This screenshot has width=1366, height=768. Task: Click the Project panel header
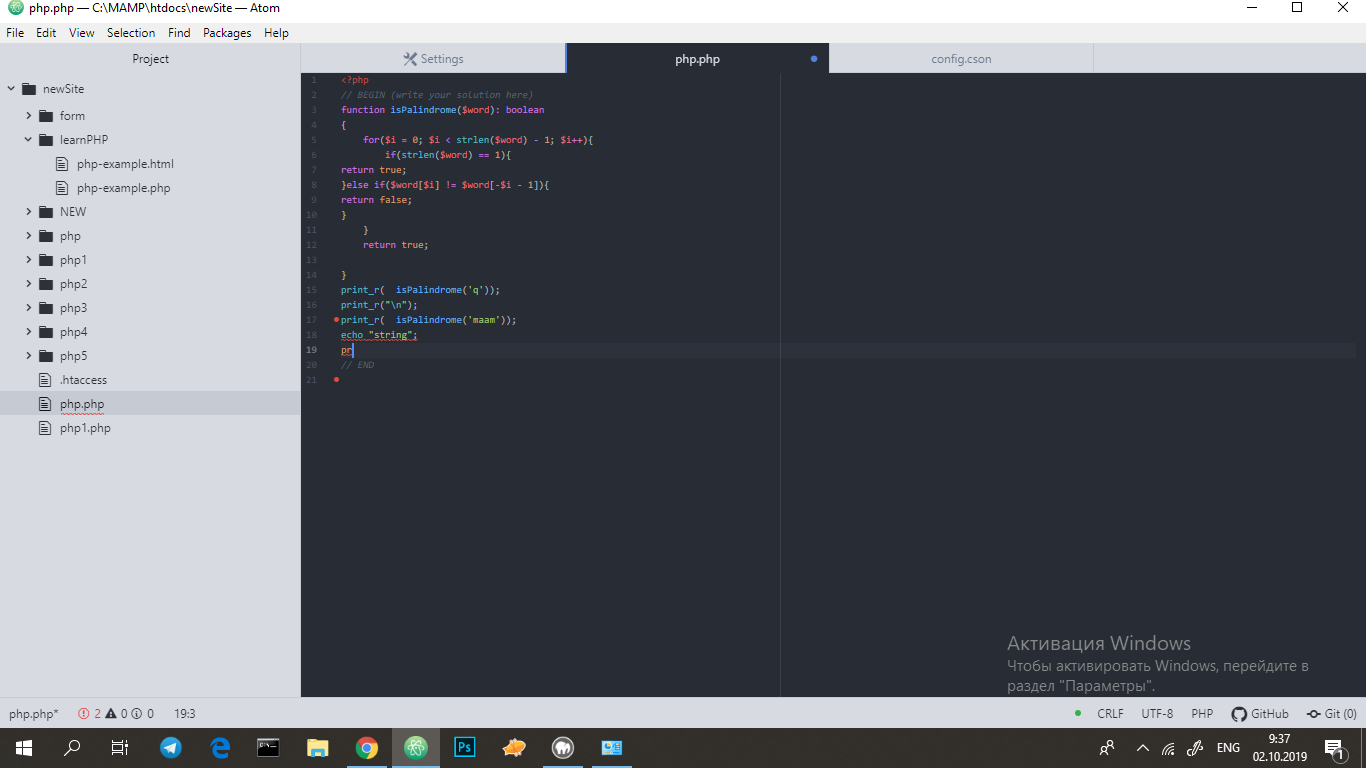coord(150,59)
